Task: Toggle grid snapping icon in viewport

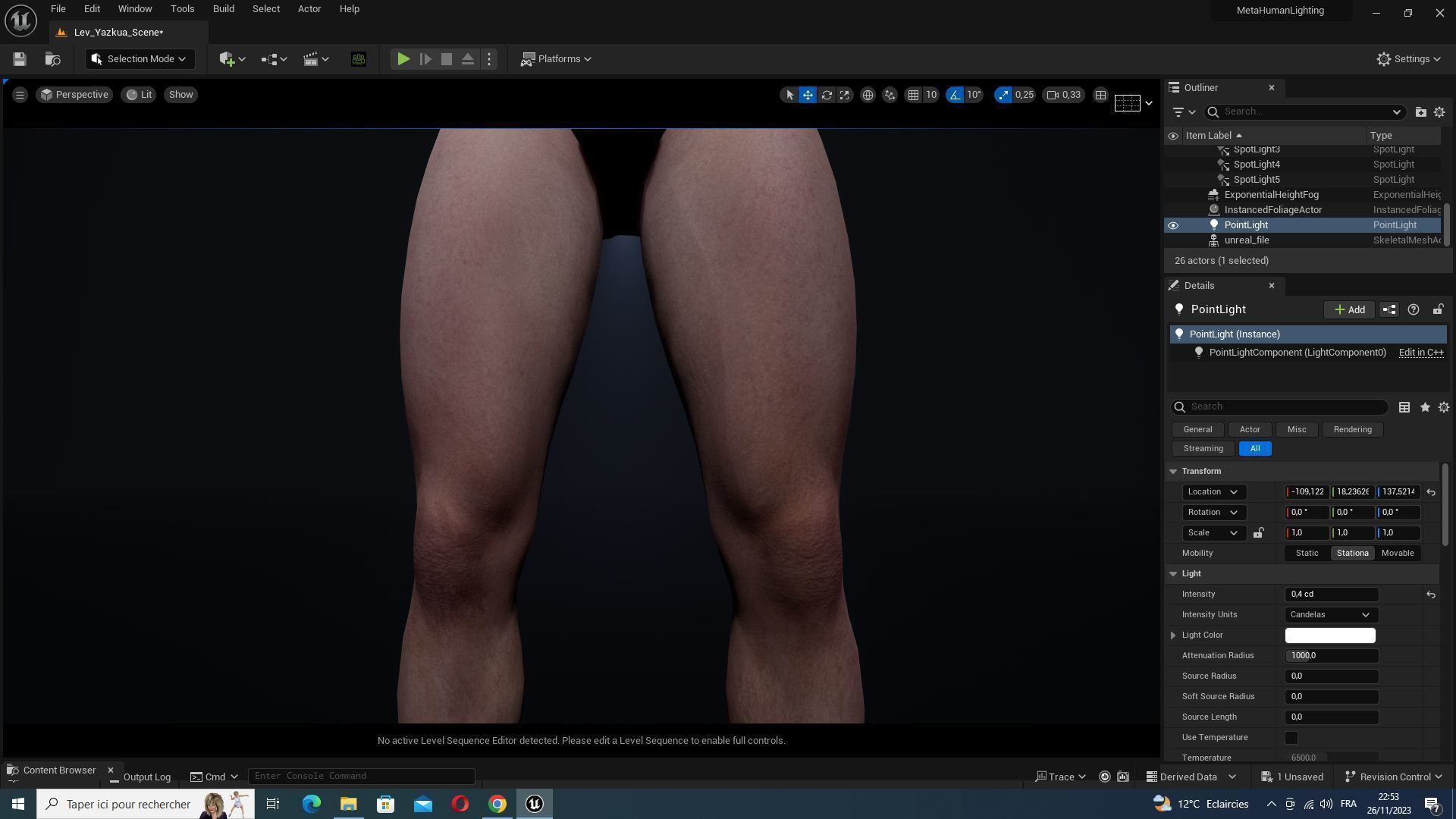Action: tap(913, 95)
